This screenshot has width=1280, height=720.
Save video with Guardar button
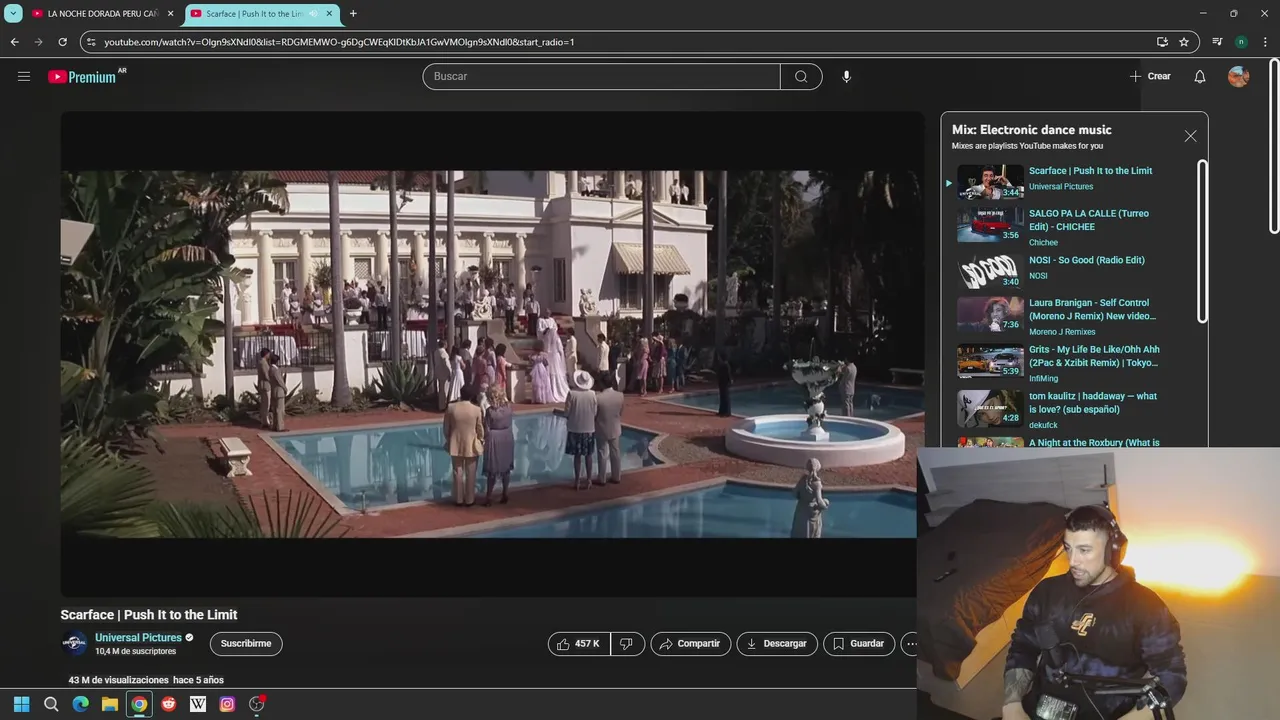point(859,644)
